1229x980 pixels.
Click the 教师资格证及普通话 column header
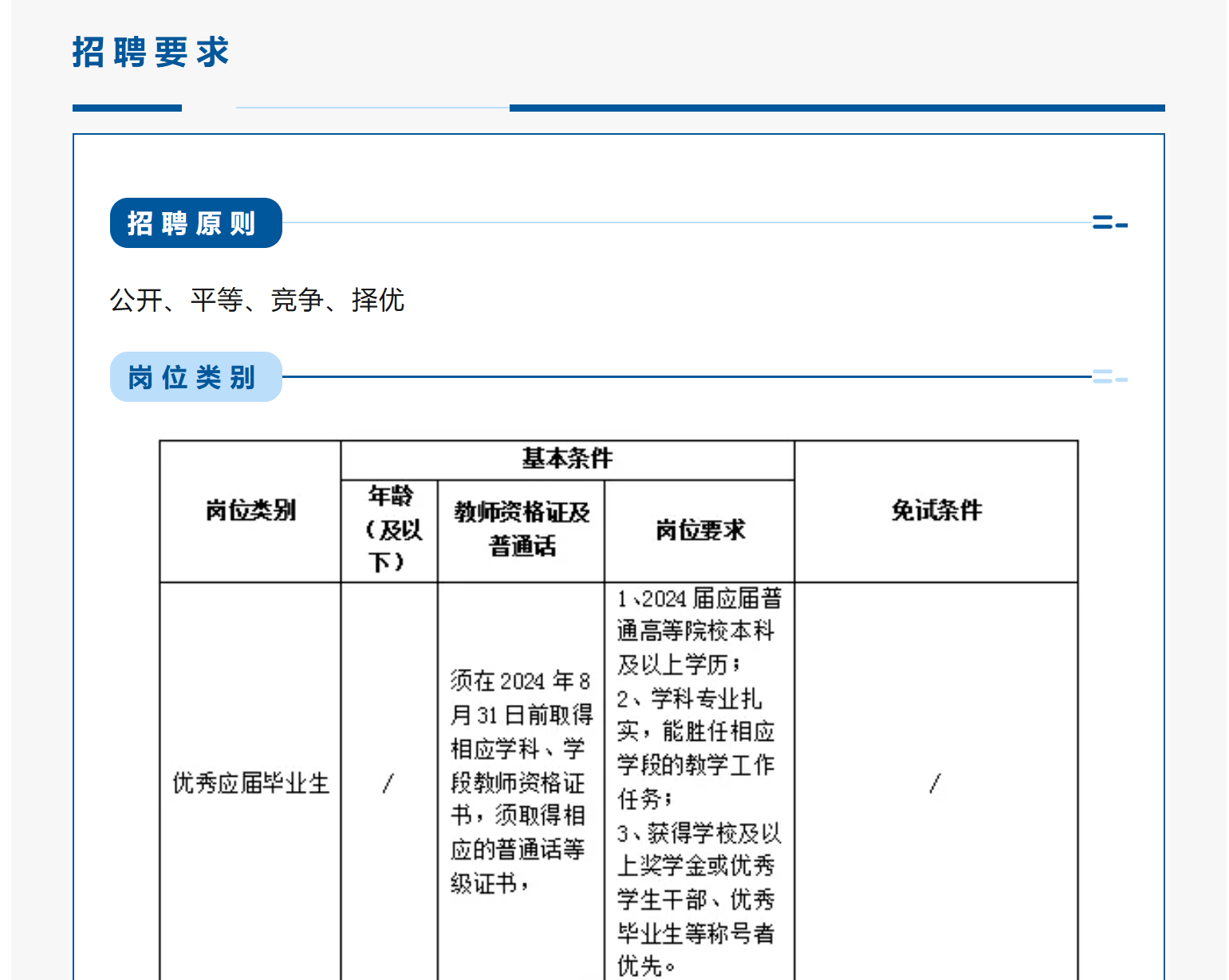tap(522, 529)
